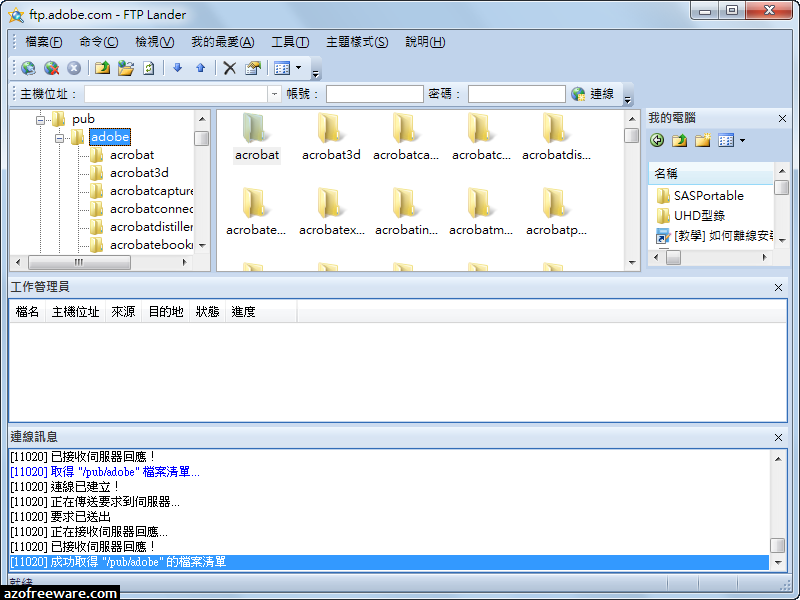Click the connect globe toolbar icon
This screenshot has height=600, width=800.
[x=28, y=68]
